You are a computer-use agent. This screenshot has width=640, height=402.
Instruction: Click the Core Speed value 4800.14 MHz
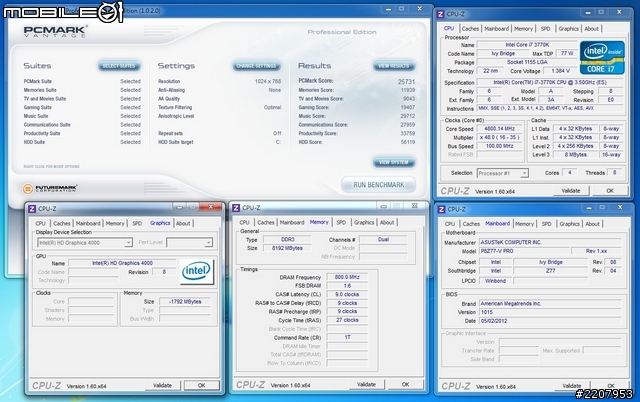coord(499,129)
